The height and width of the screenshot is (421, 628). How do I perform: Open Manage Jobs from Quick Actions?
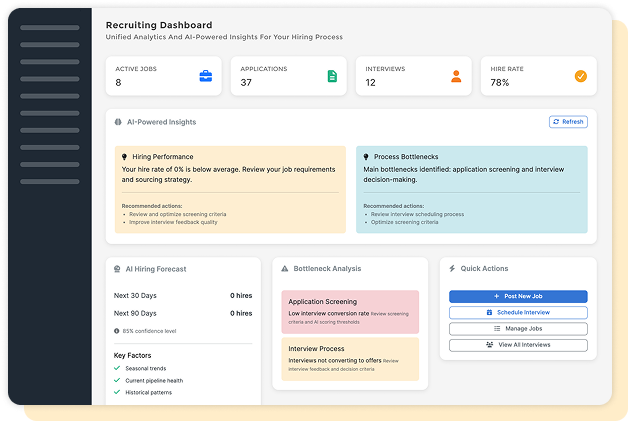click(x=518, y=329)
